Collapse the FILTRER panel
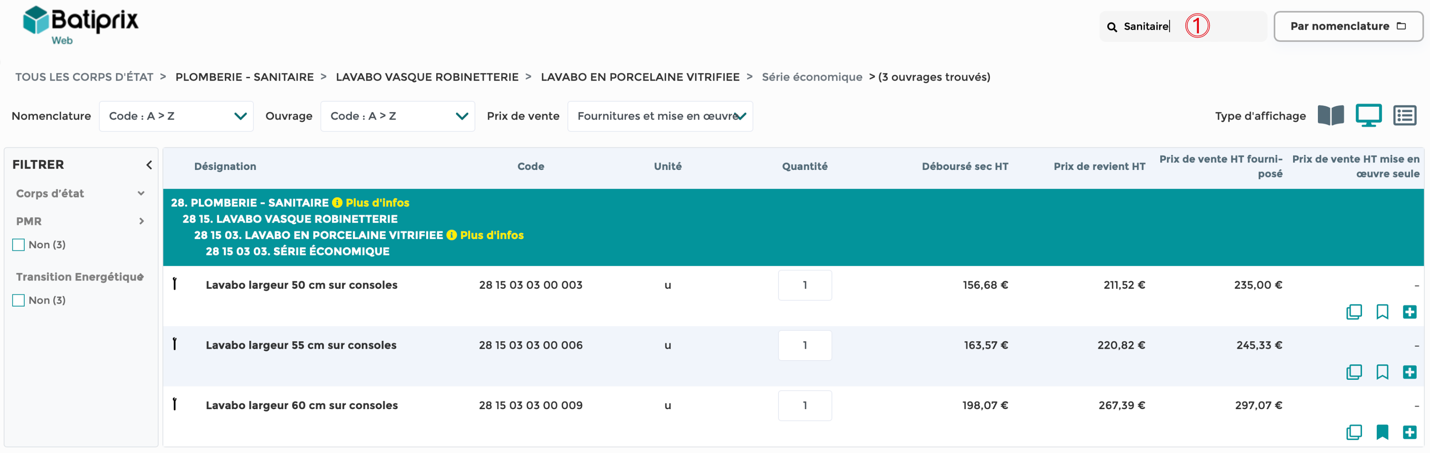 pos(149,165)
